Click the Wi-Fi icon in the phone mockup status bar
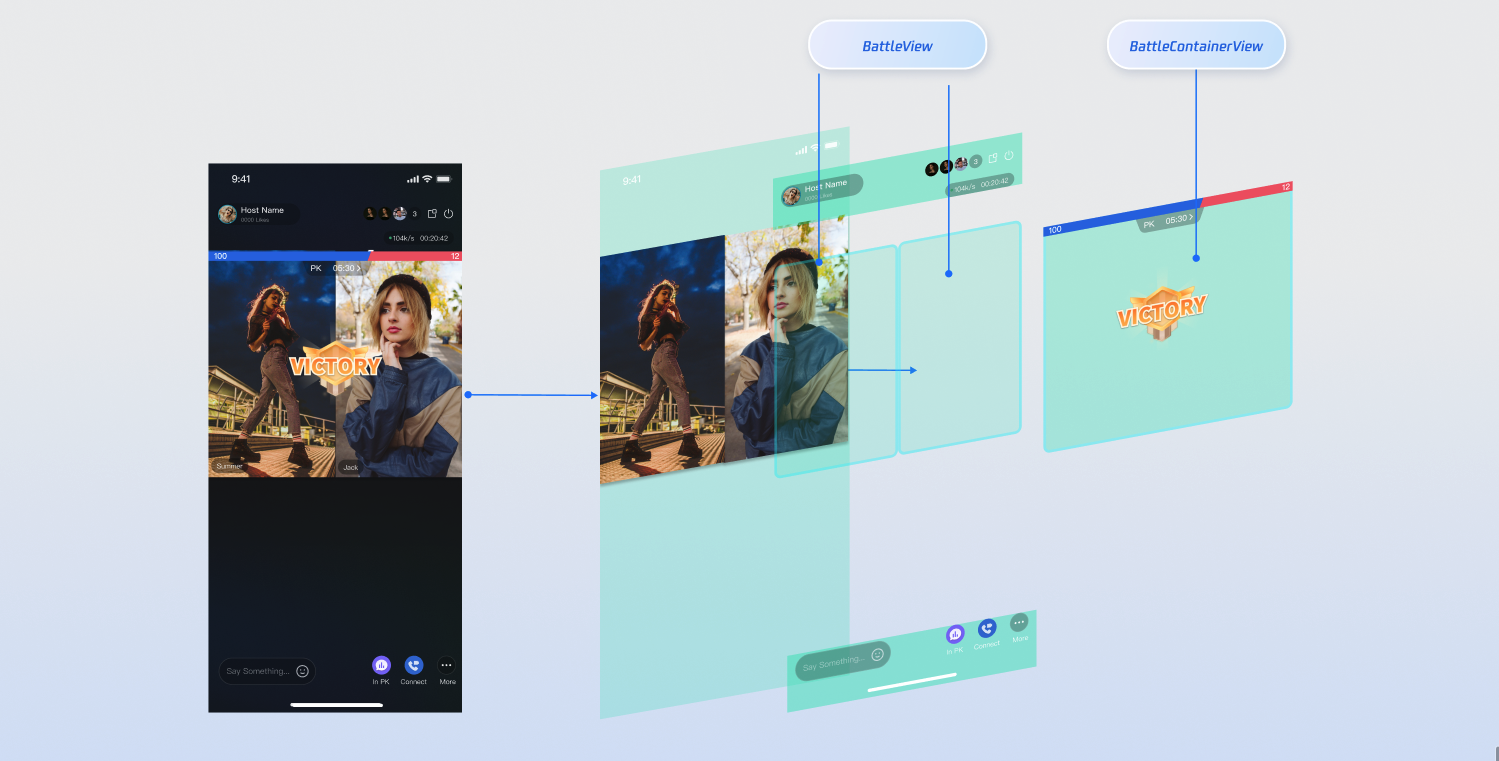Image resolution: width=1499 pixels, height=761 pixels. click(427, 179)
